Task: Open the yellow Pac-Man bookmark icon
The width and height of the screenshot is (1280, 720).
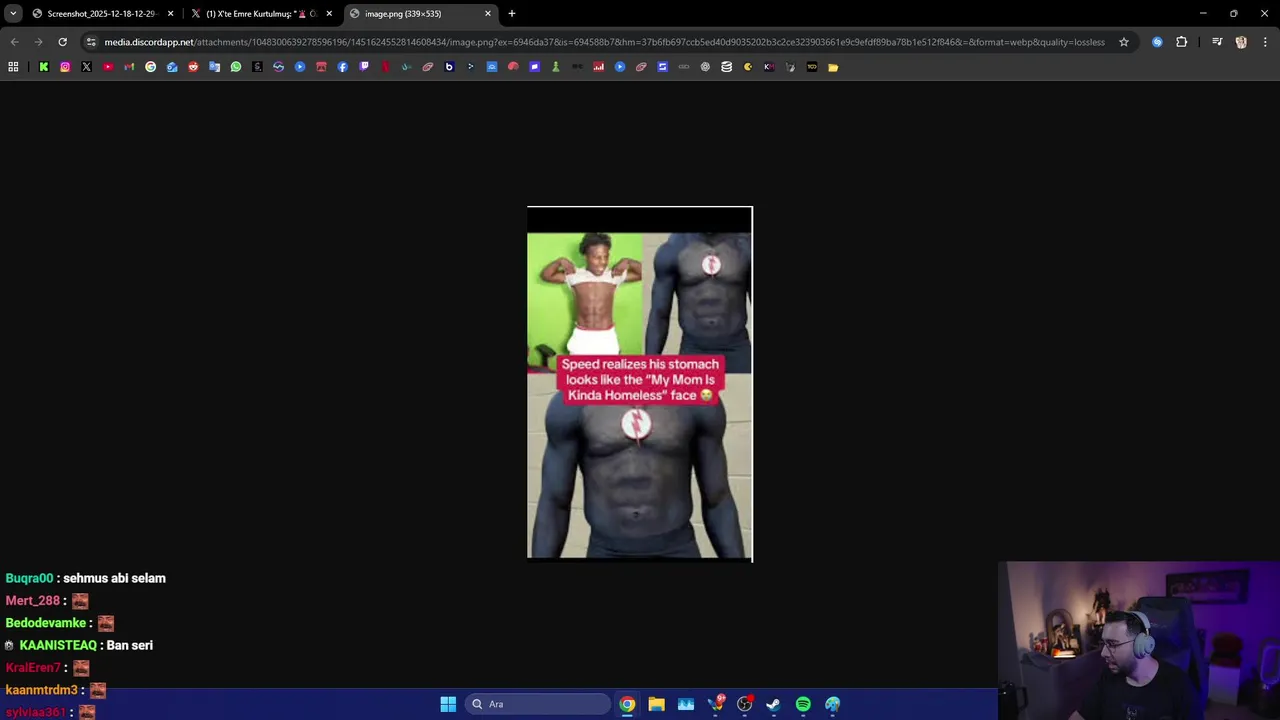Action: 748,67
